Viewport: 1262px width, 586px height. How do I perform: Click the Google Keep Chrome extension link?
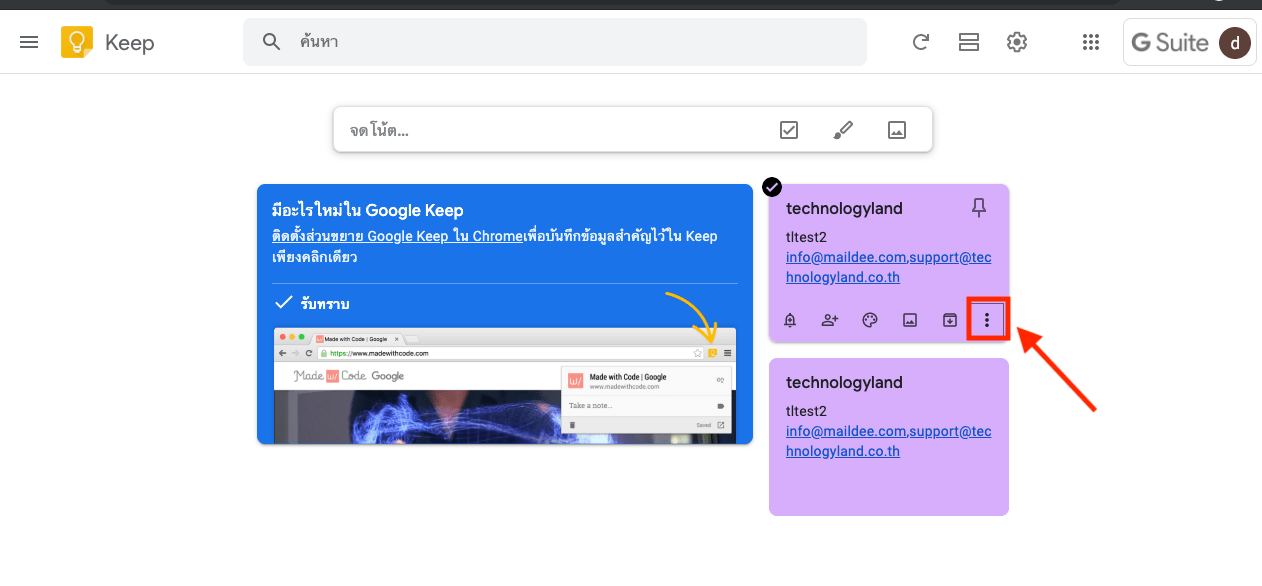[x=397, y=237]
